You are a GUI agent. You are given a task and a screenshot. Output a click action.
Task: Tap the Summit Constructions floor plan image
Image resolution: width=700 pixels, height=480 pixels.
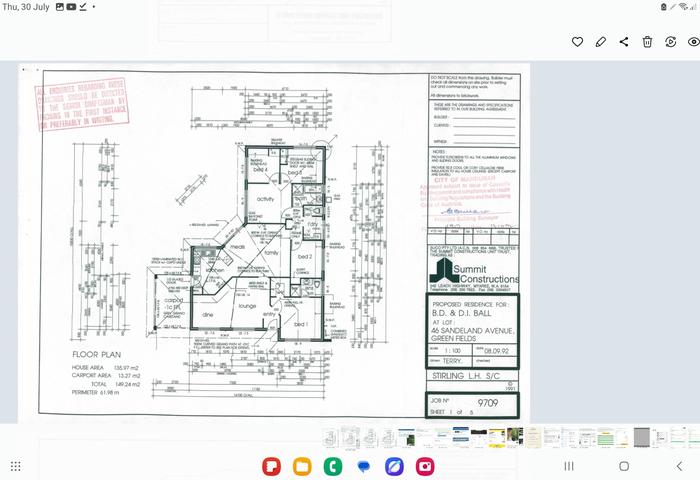point(274,242)
